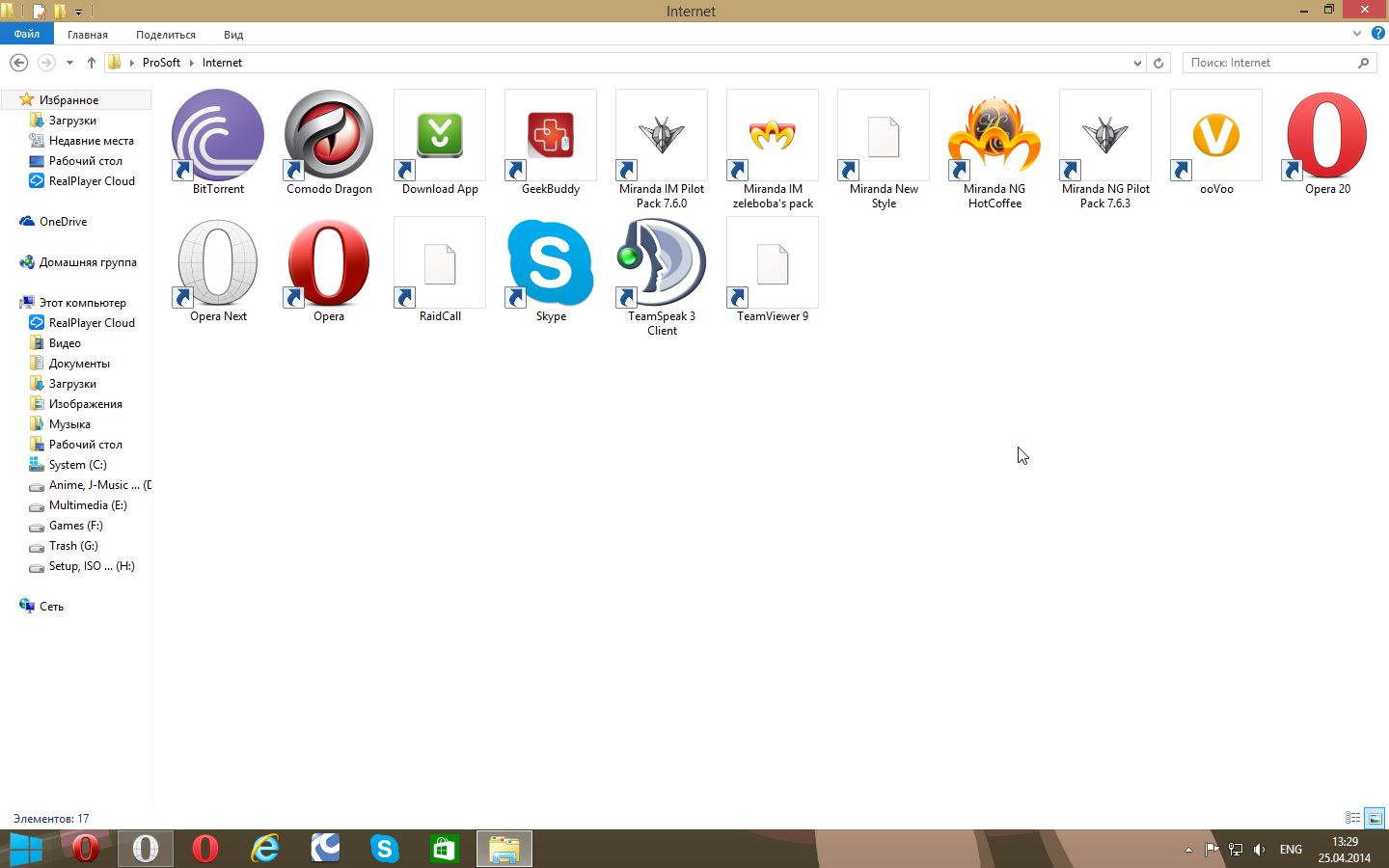Open OneDrive in the navigation pane

point(63,222)
